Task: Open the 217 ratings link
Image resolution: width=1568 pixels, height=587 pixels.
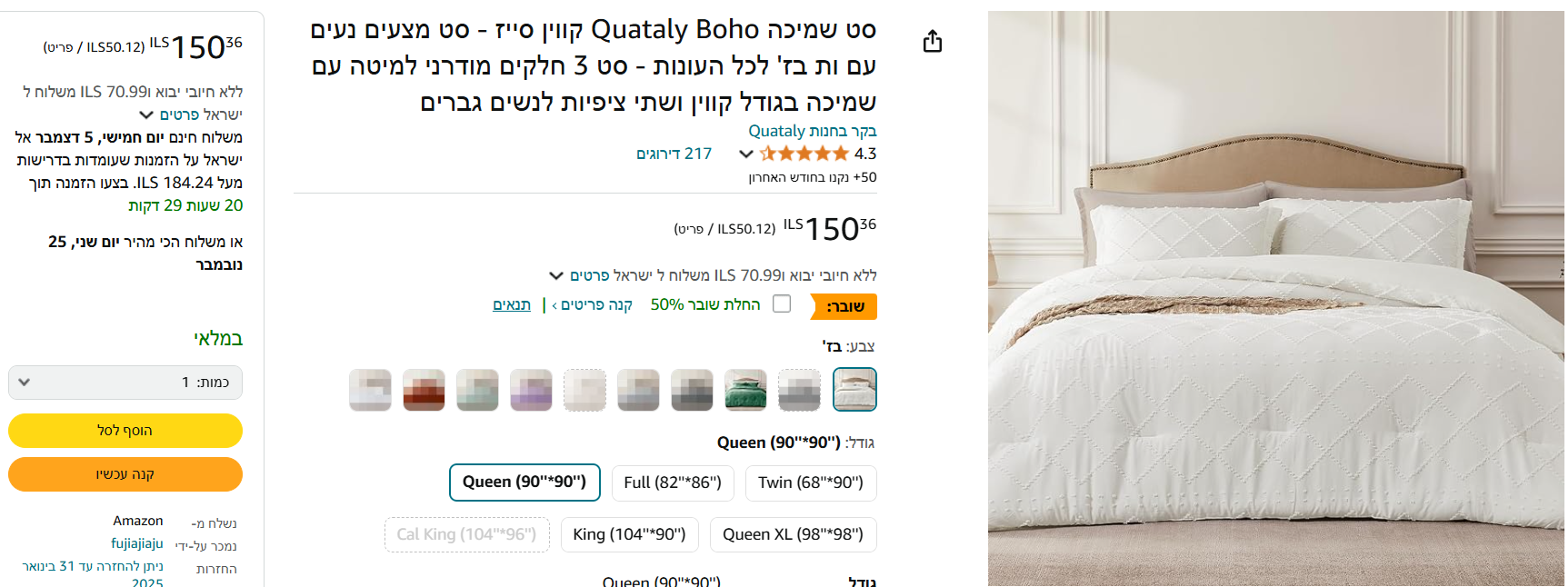Action: pyautogui.click(x=674, y=154)
